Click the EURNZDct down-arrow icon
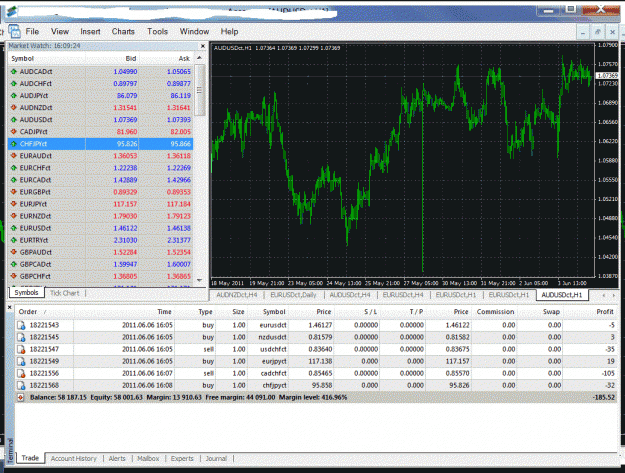 pyautogui.click(x=14, y=216)
